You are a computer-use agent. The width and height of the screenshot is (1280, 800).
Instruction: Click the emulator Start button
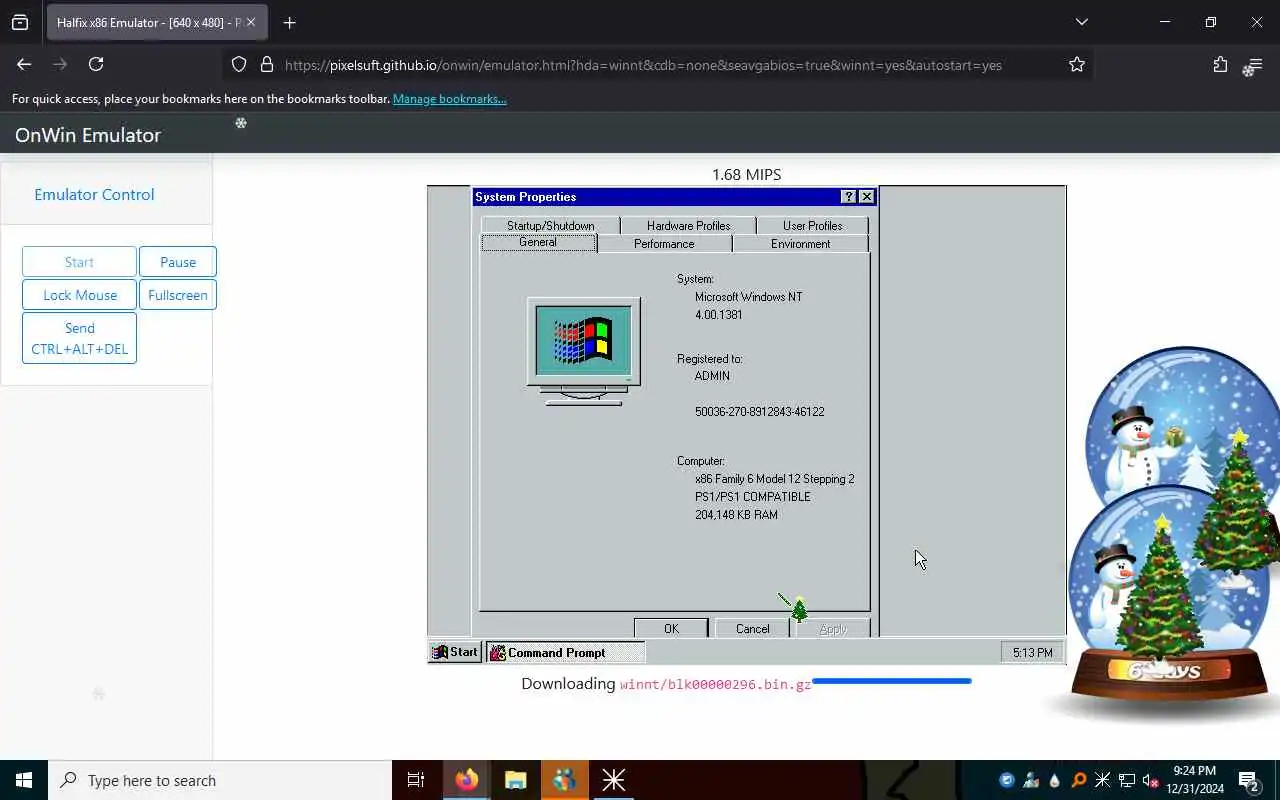click(79, 262)
